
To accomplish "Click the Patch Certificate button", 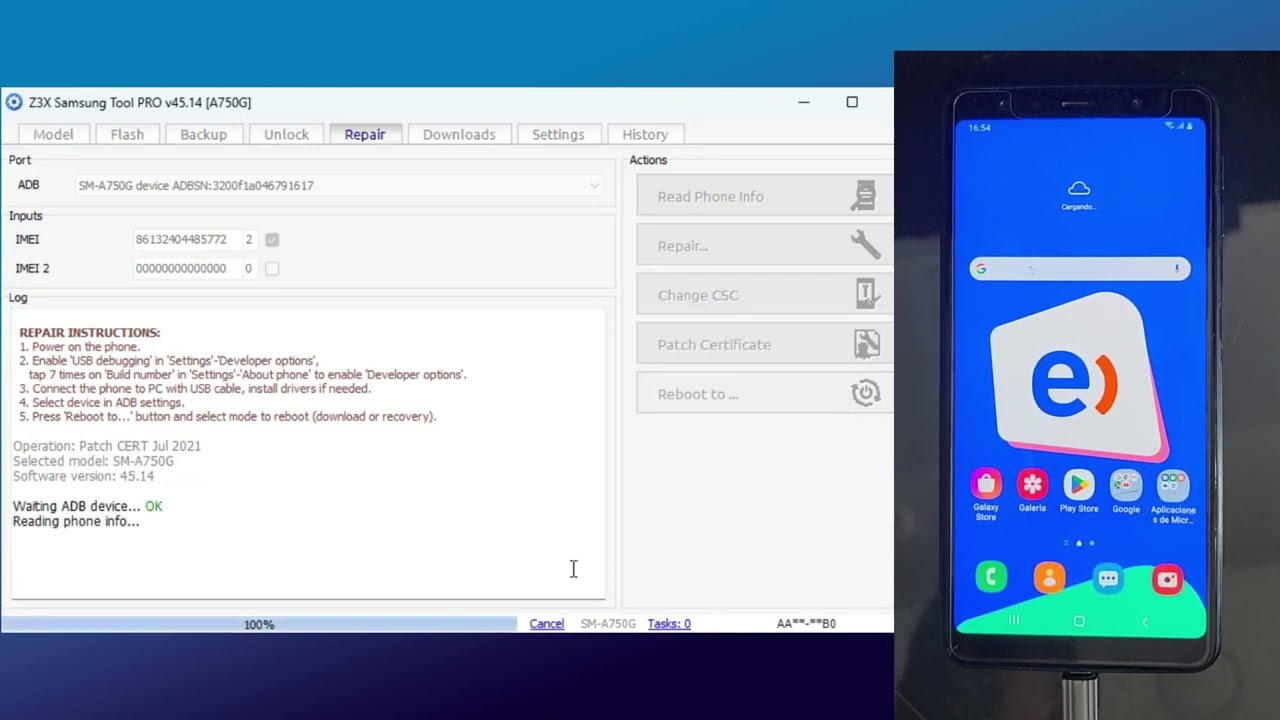I will [x=765, y=344].
